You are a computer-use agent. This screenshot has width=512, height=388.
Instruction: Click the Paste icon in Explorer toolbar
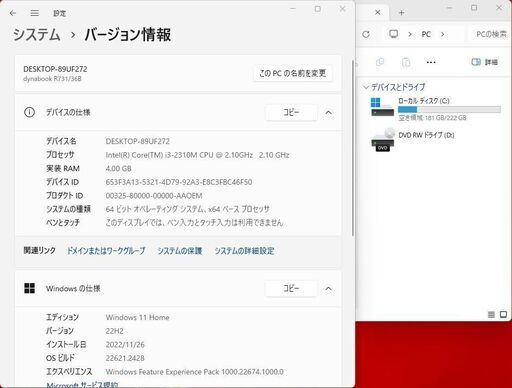[x=406, y=62]
